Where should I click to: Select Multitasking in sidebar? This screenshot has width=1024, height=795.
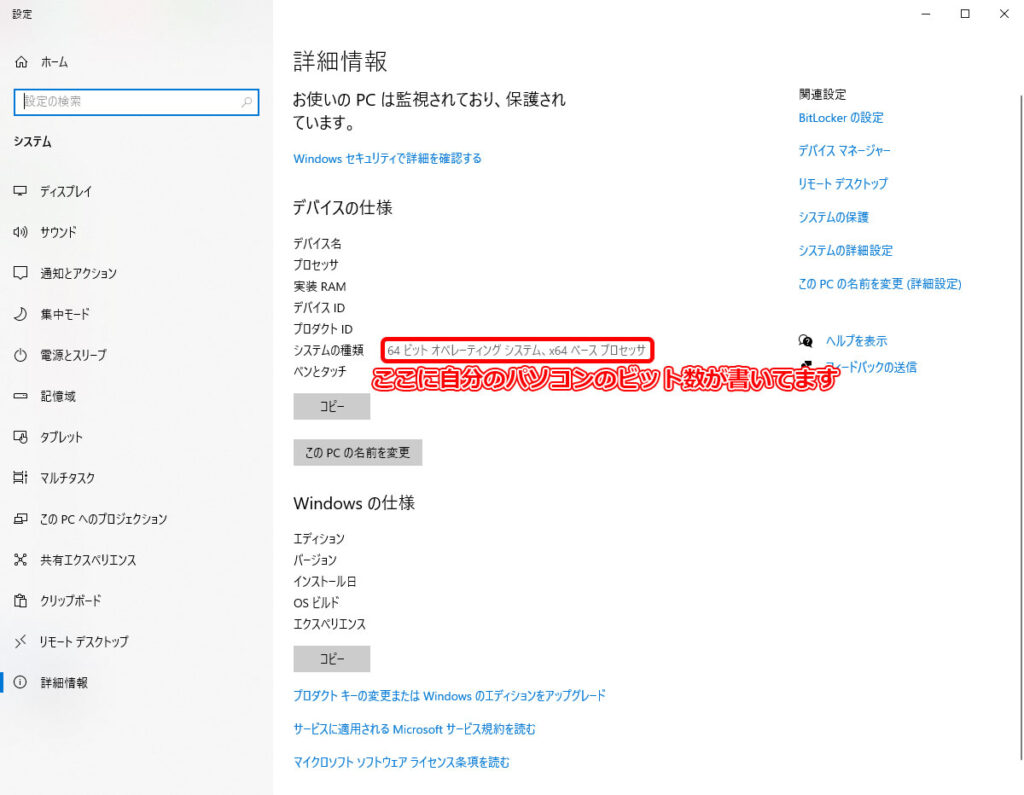click(67, 478)
